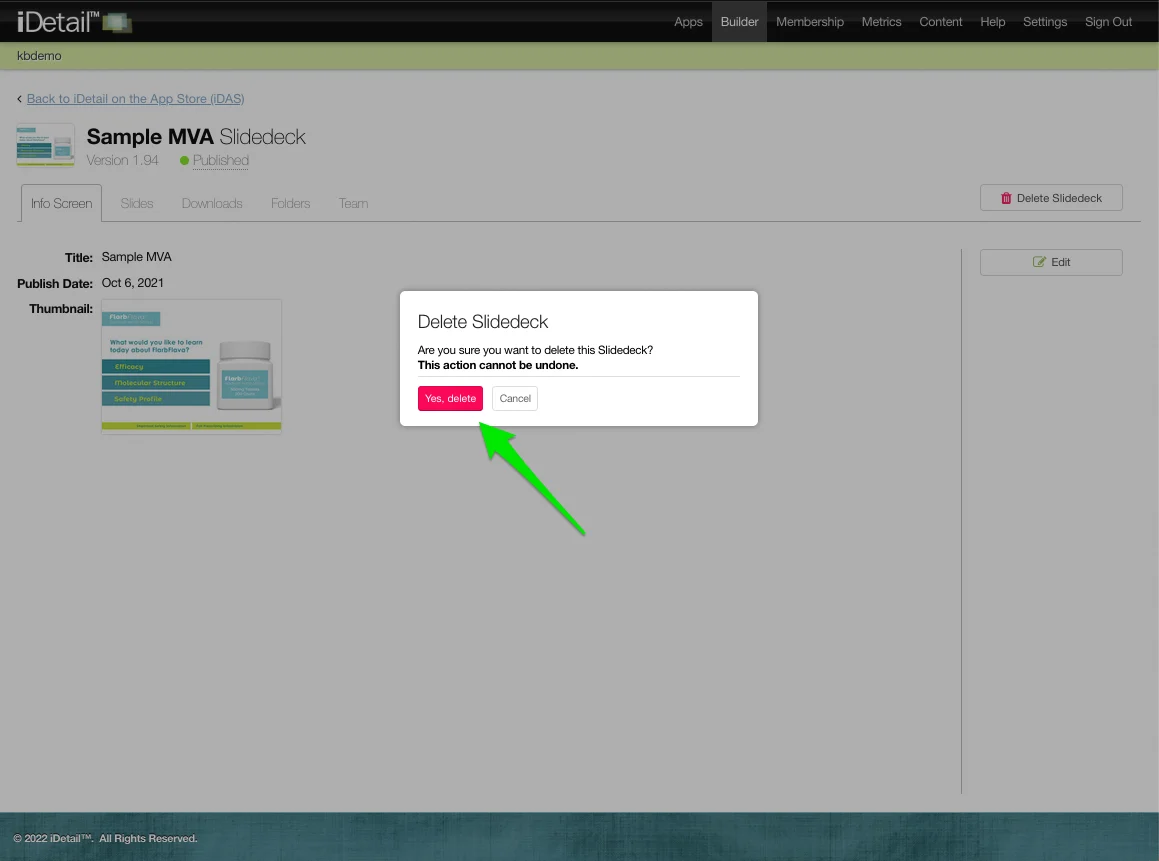
Task: Open the Apps menu
Action: (x=688, y=21)
